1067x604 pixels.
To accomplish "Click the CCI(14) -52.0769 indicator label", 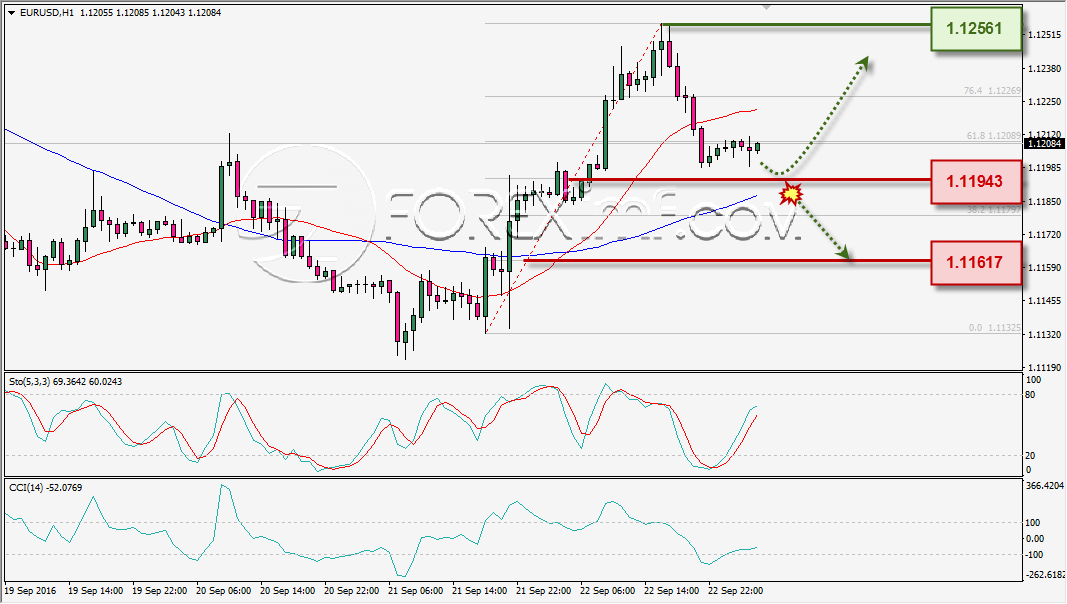I will point(46,488).
